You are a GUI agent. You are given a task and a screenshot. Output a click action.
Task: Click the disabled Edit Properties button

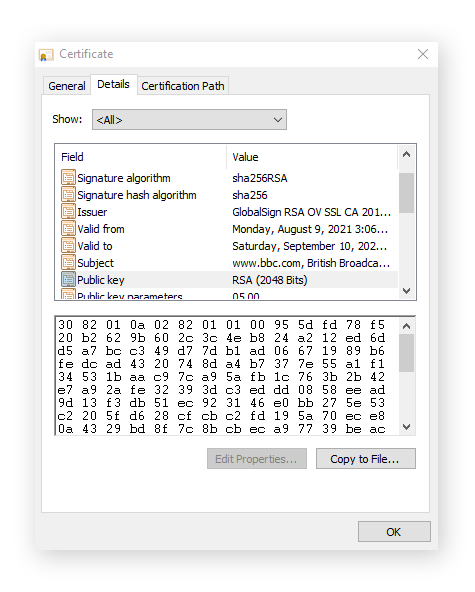(x=257, y=459)
